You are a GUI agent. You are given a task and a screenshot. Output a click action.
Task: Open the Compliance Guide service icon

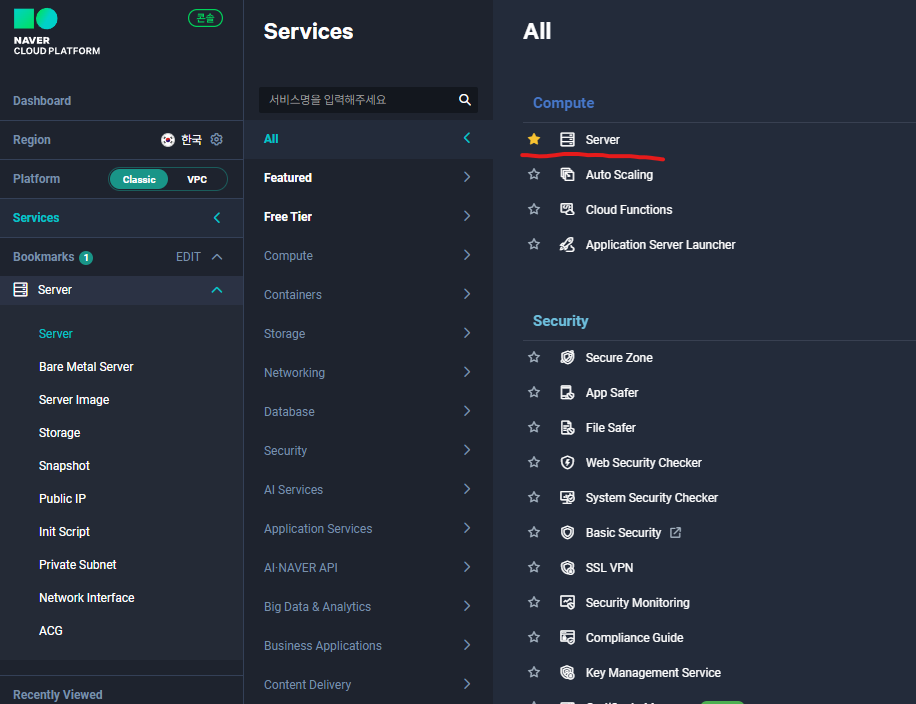(567, 637)
